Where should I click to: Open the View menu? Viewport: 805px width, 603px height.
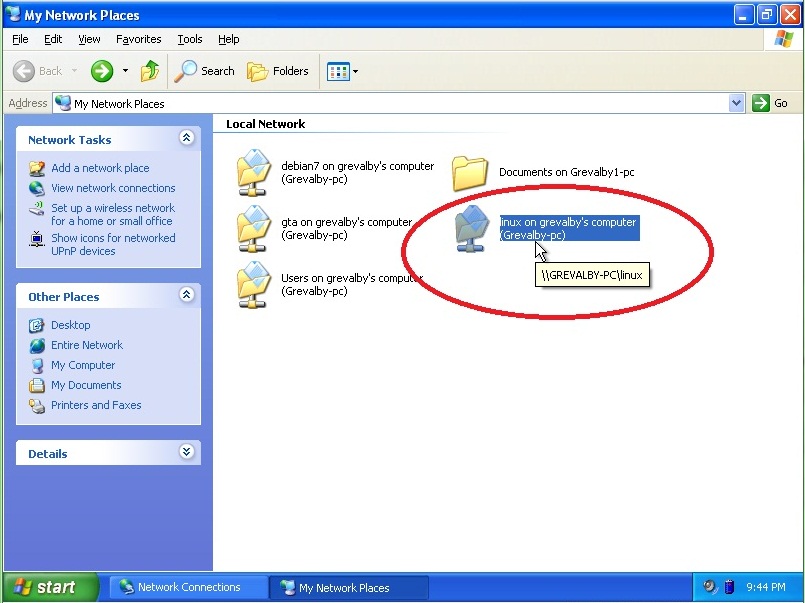tap(89, 39)
